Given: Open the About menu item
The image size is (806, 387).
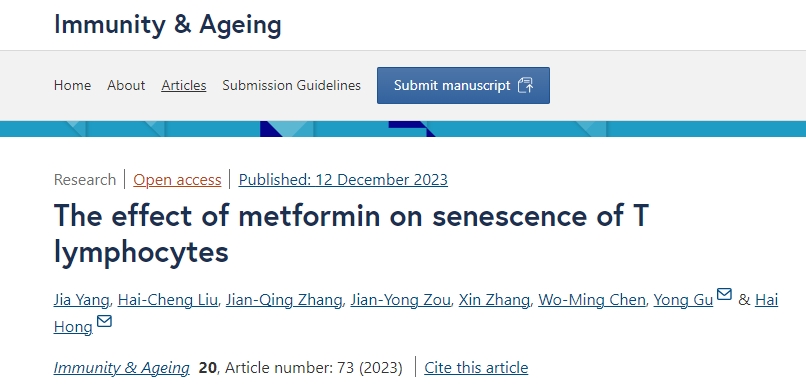Looking at the screenshot, I should (126, 85).
